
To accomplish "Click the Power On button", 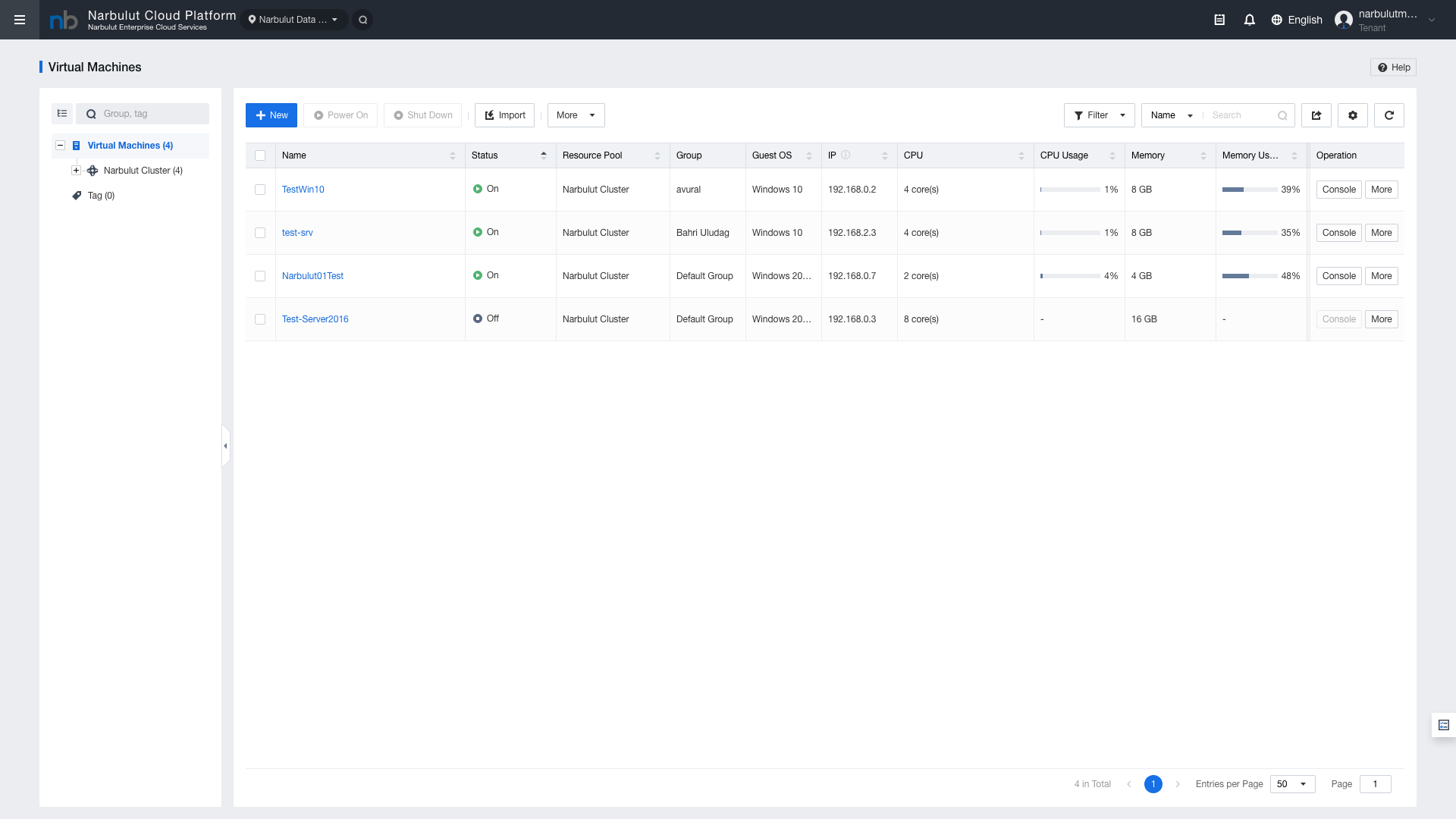I will (x=340, y=115).
